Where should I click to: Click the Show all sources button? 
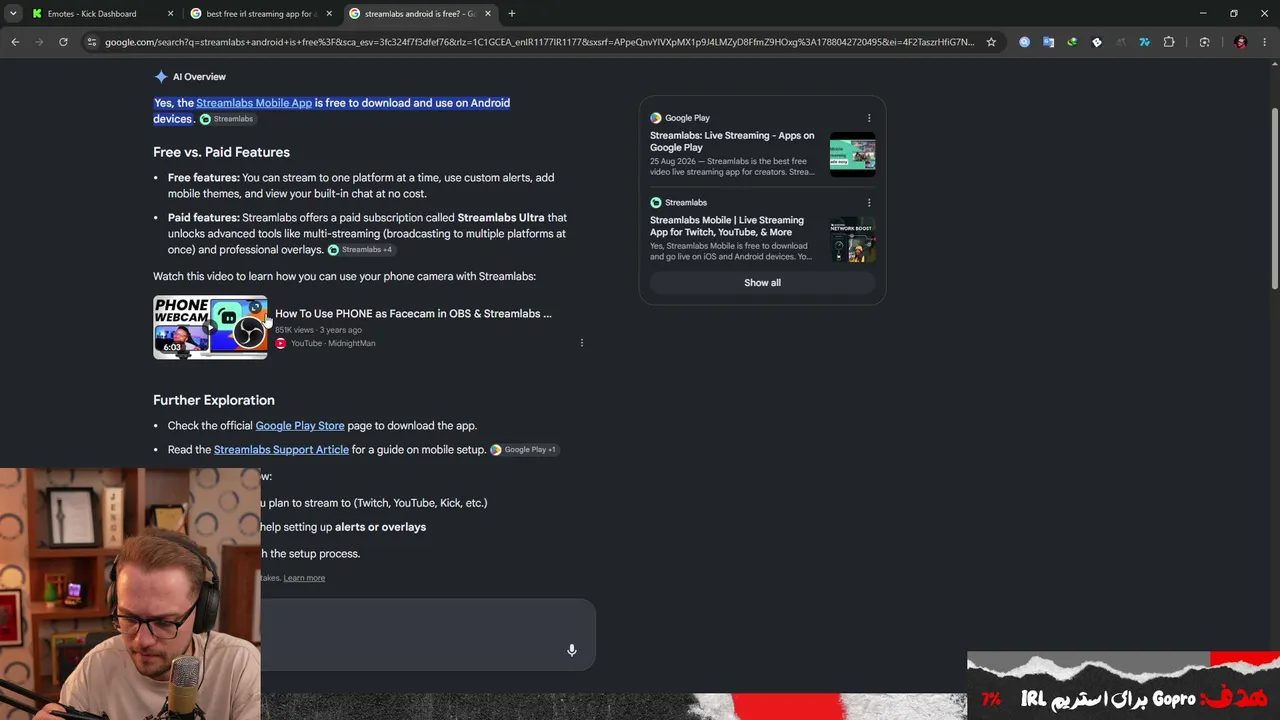[762, 283]
